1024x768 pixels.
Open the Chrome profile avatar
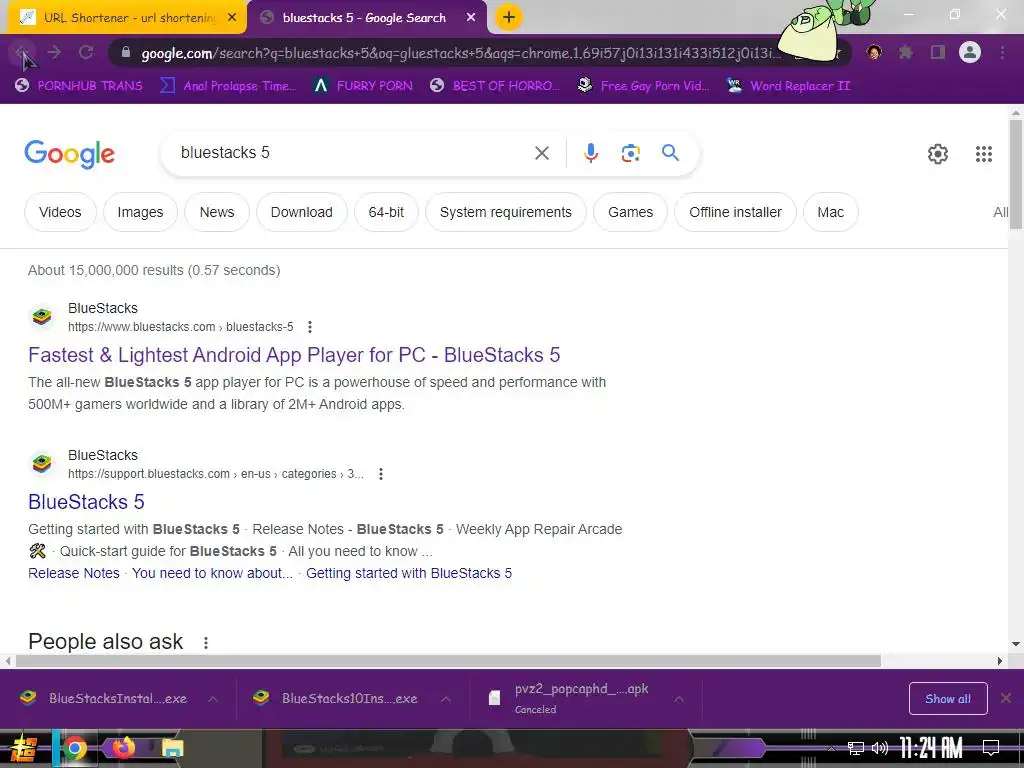coord(970,52)
